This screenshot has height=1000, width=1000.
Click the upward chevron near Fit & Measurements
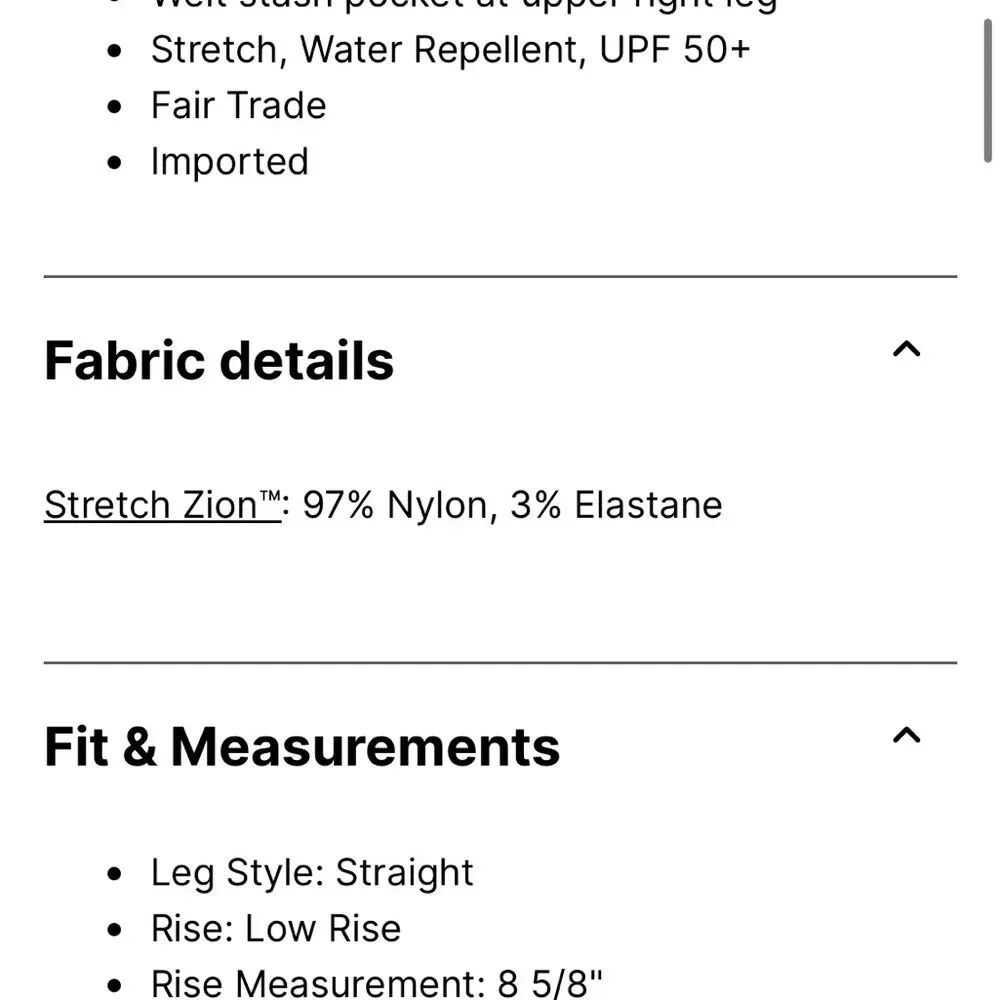click(906, 736)
